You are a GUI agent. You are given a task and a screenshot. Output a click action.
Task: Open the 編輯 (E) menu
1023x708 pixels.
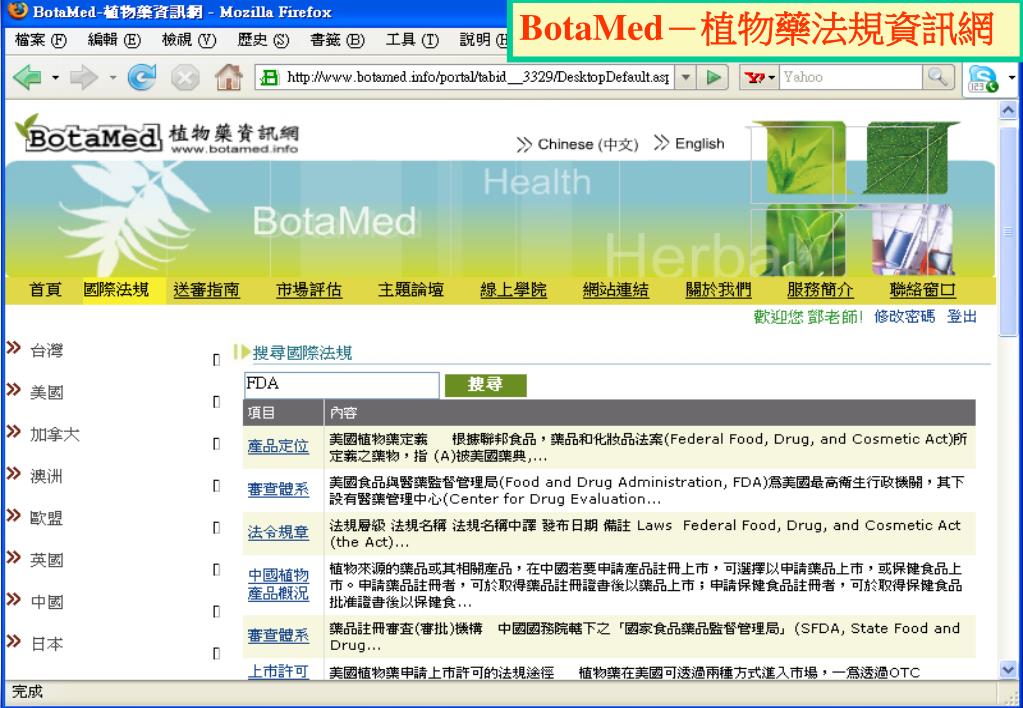tap(114, 40)
